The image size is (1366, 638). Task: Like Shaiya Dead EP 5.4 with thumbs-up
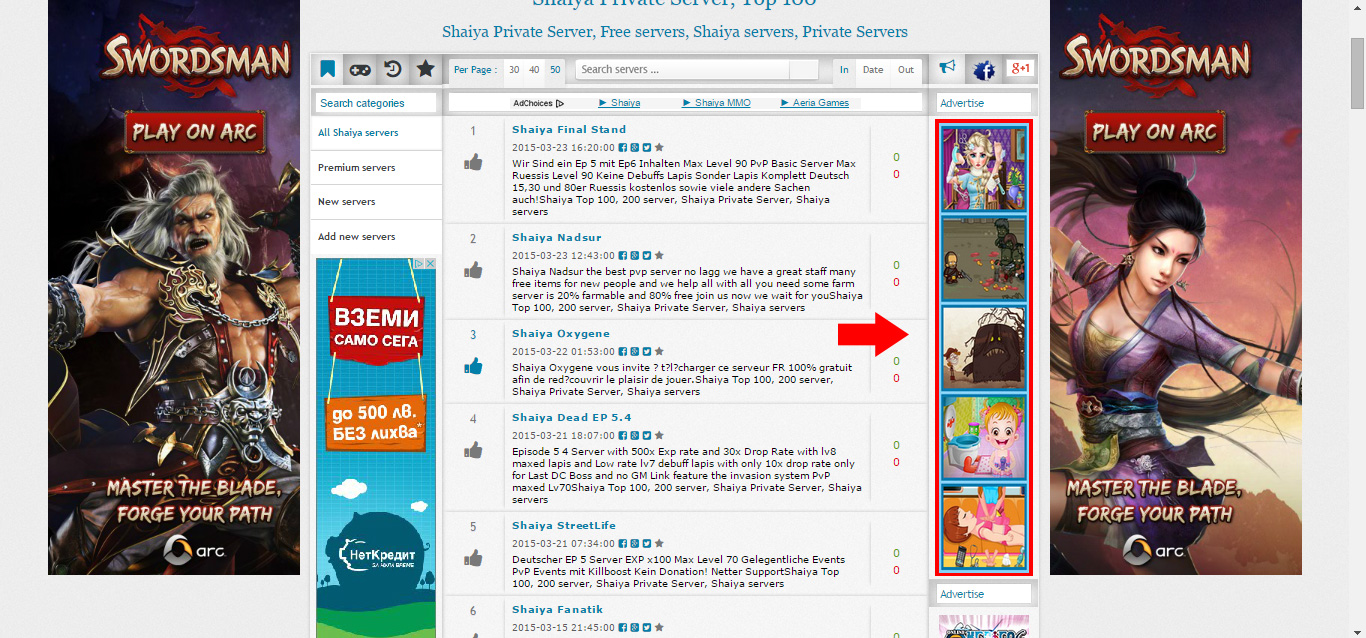pyautogui.click(x=473, y=450)
